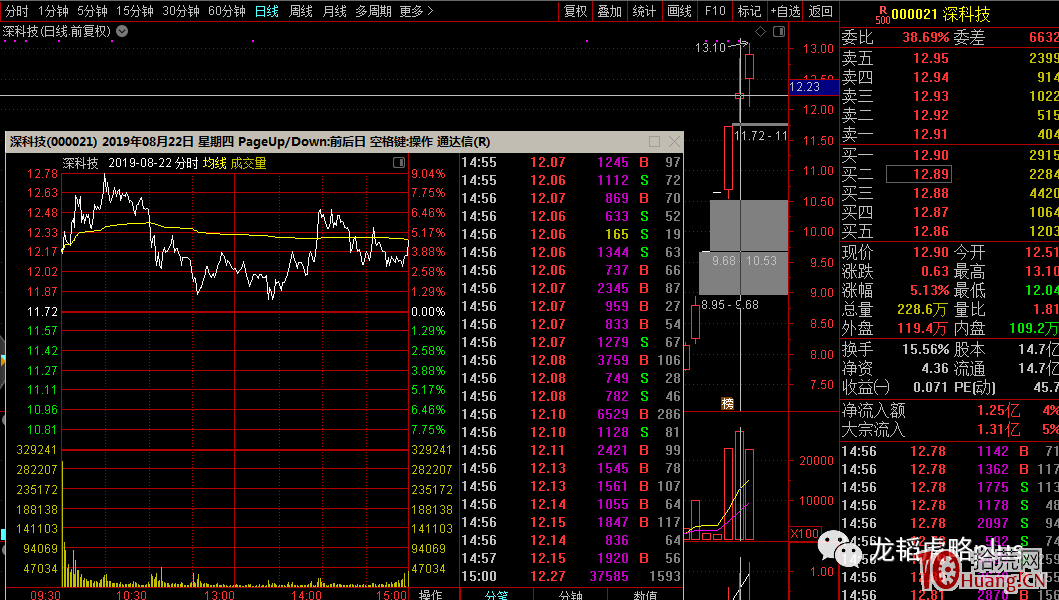Select the 15:00 closing tick at 12.27
The width and height of the screenshot is (1059, 600).
point(571,576)
